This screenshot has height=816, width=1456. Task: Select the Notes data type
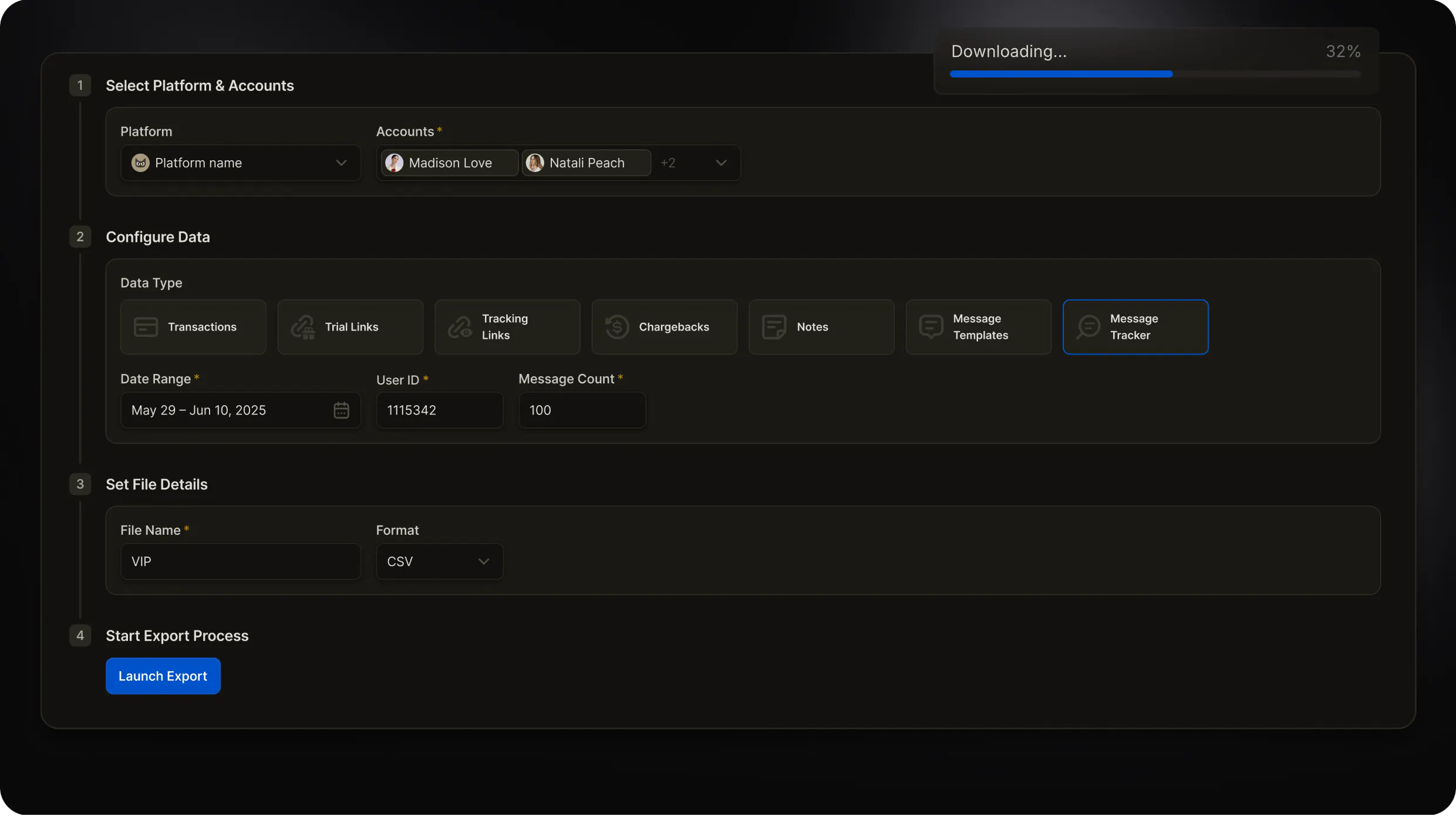click(821, 327)
